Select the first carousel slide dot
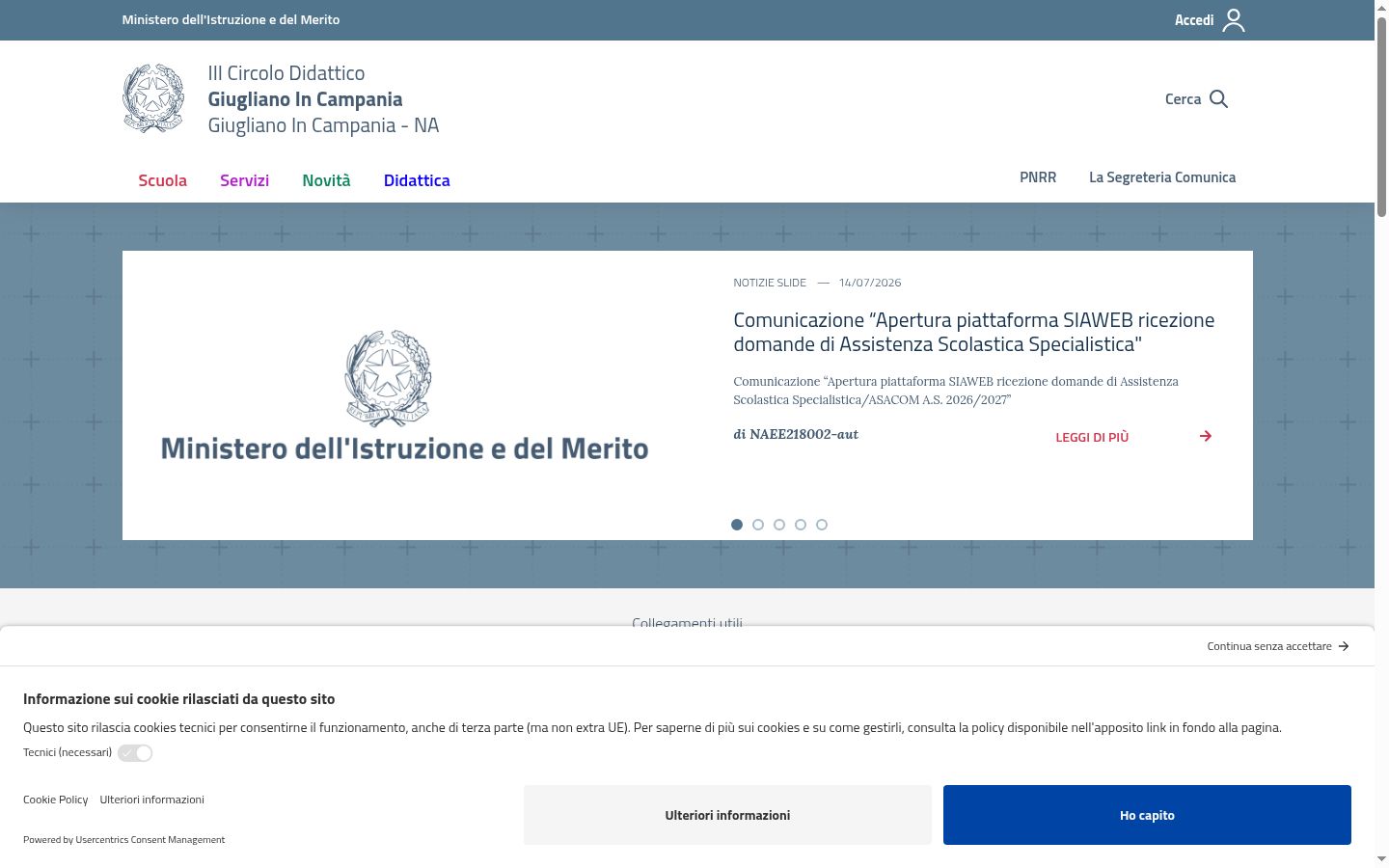 pos(737,525)
